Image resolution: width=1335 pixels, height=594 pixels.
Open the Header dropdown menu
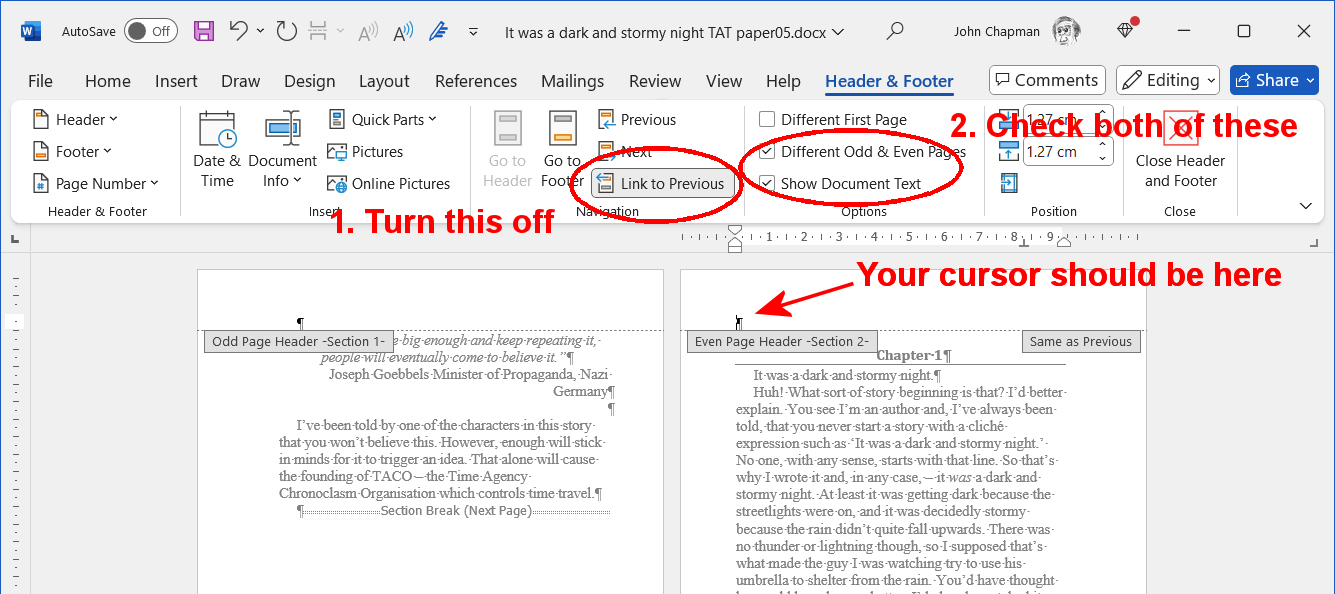[76, 120]
